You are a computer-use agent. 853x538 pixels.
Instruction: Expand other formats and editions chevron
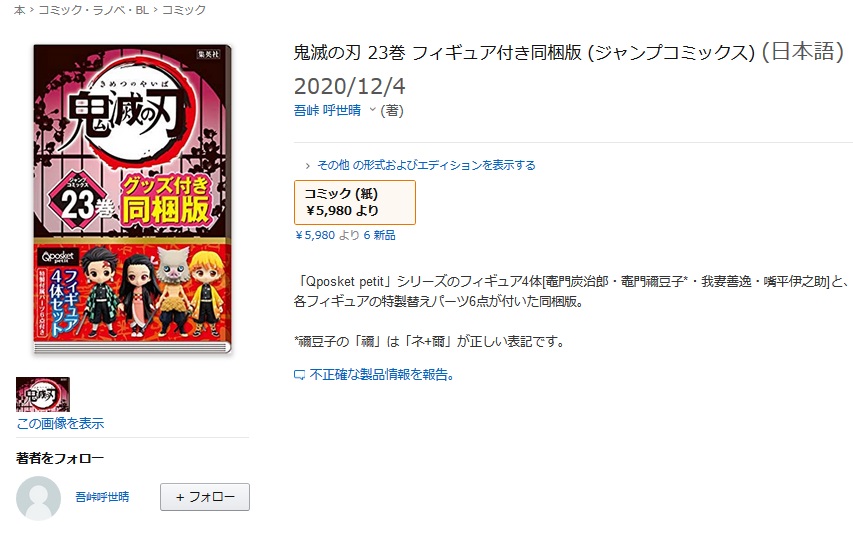coord(307,165)
